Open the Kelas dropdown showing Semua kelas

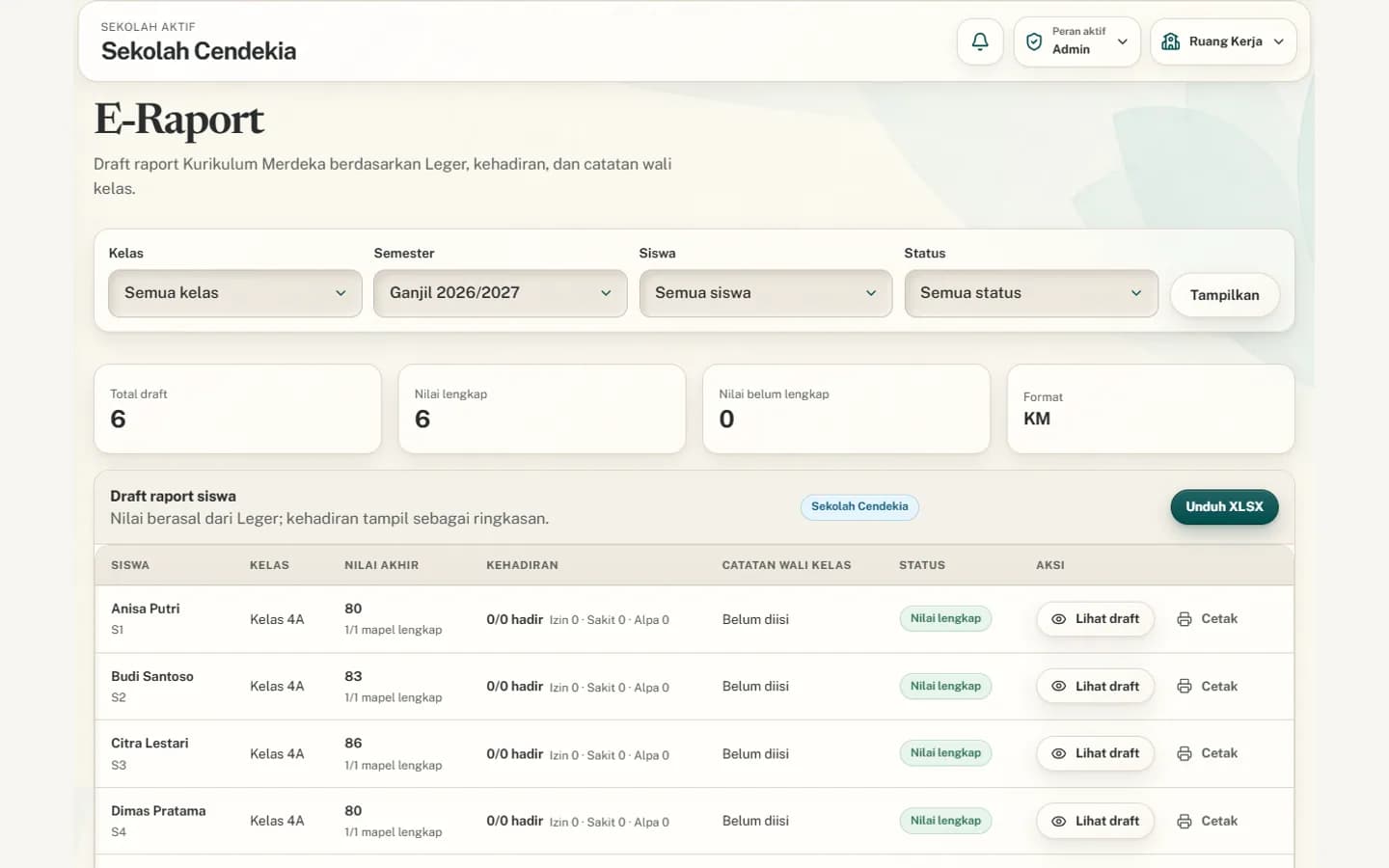[235, 293]
